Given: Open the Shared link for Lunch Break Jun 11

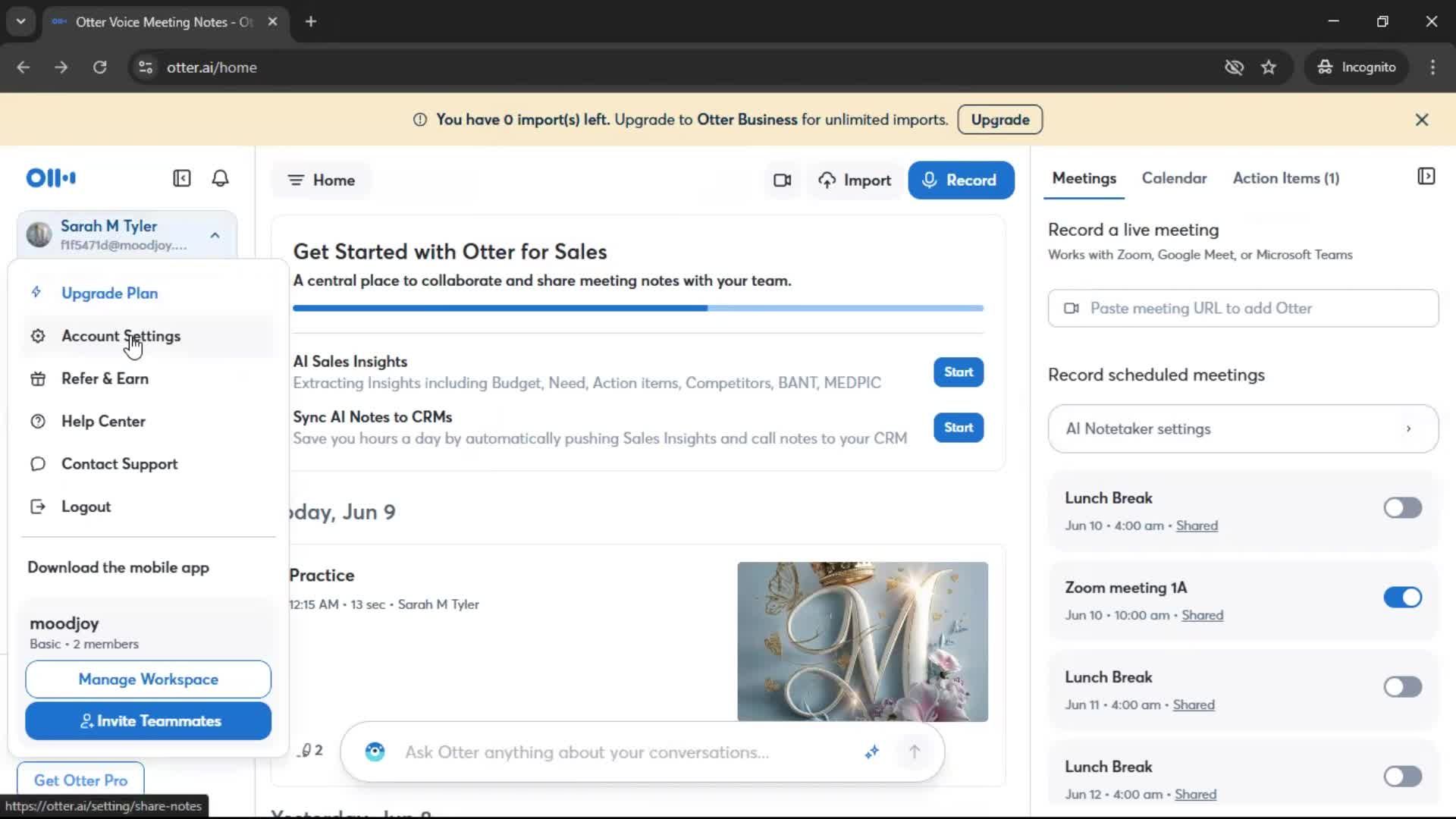Looking at the screenshot, I should [x=1194, y=704].
